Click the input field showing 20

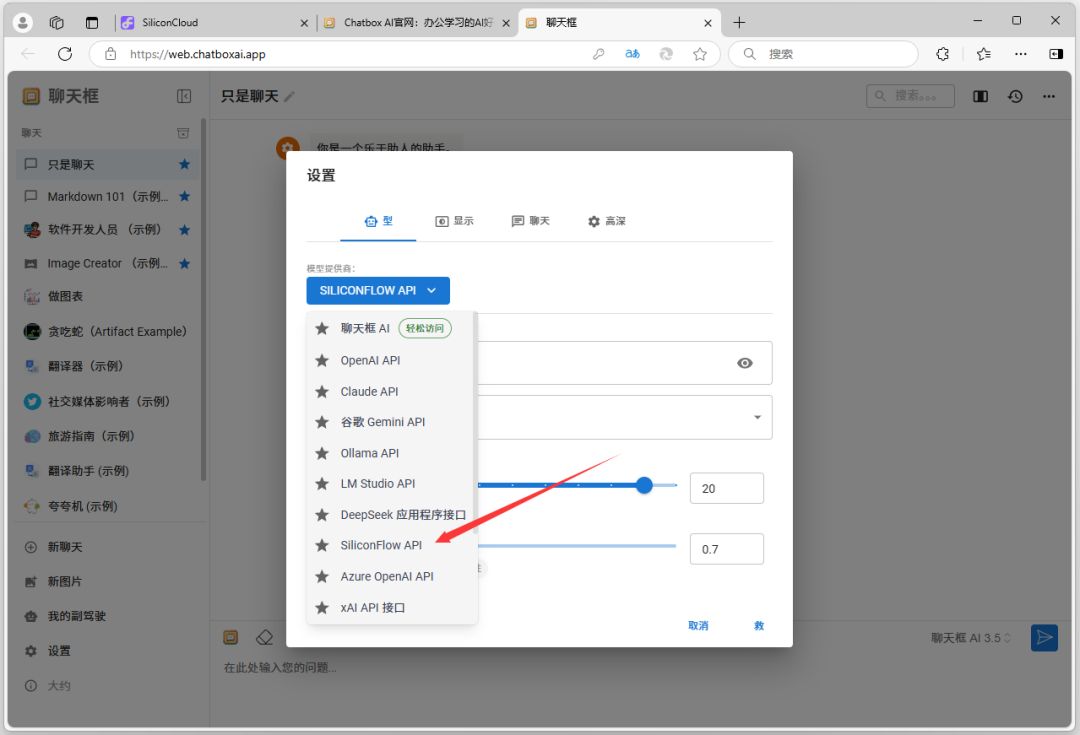coord(727,488)
